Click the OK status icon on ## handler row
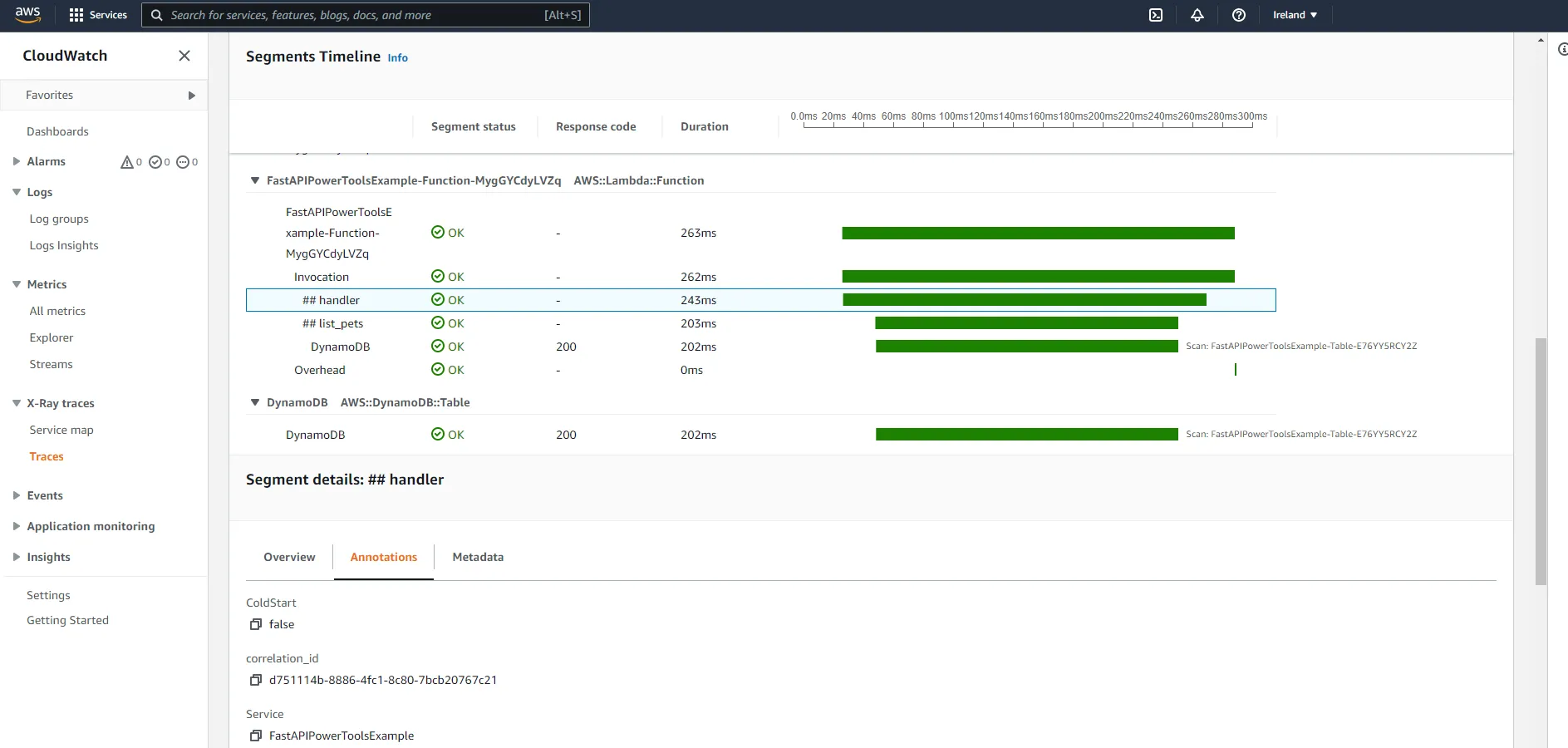The width and height of the screenshot is (1568, 748). pyautogui.click(x=438, y=299)
